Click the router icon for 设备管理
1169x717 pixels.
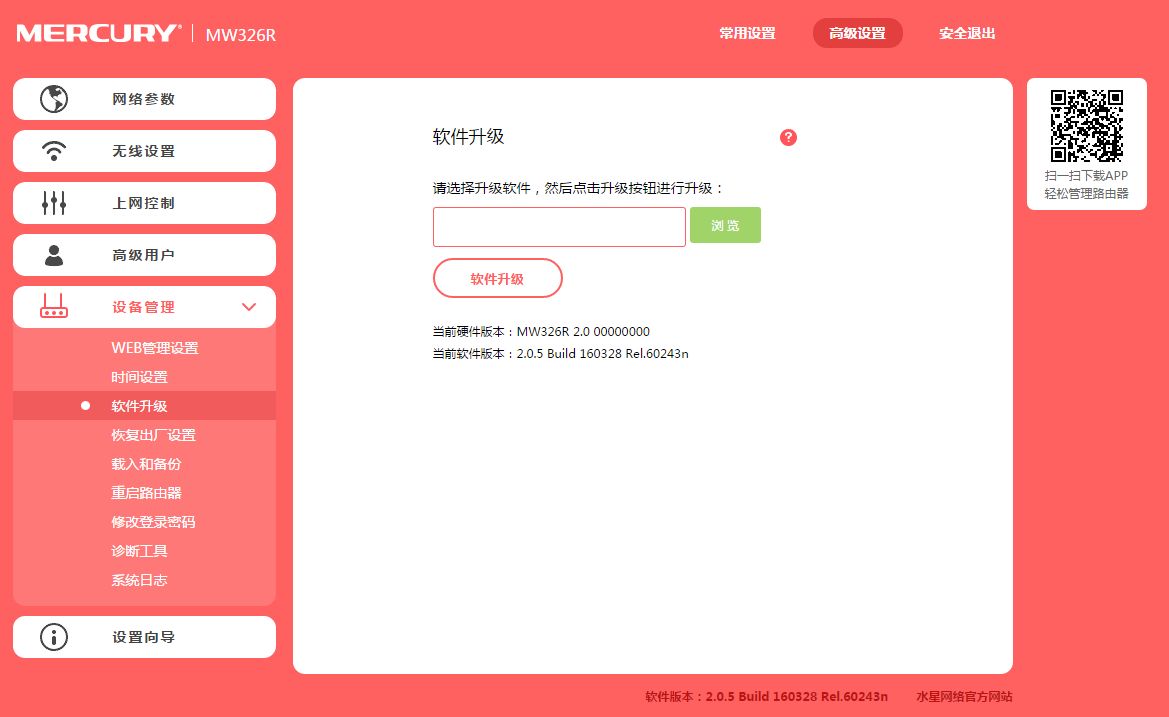(54, 306)
